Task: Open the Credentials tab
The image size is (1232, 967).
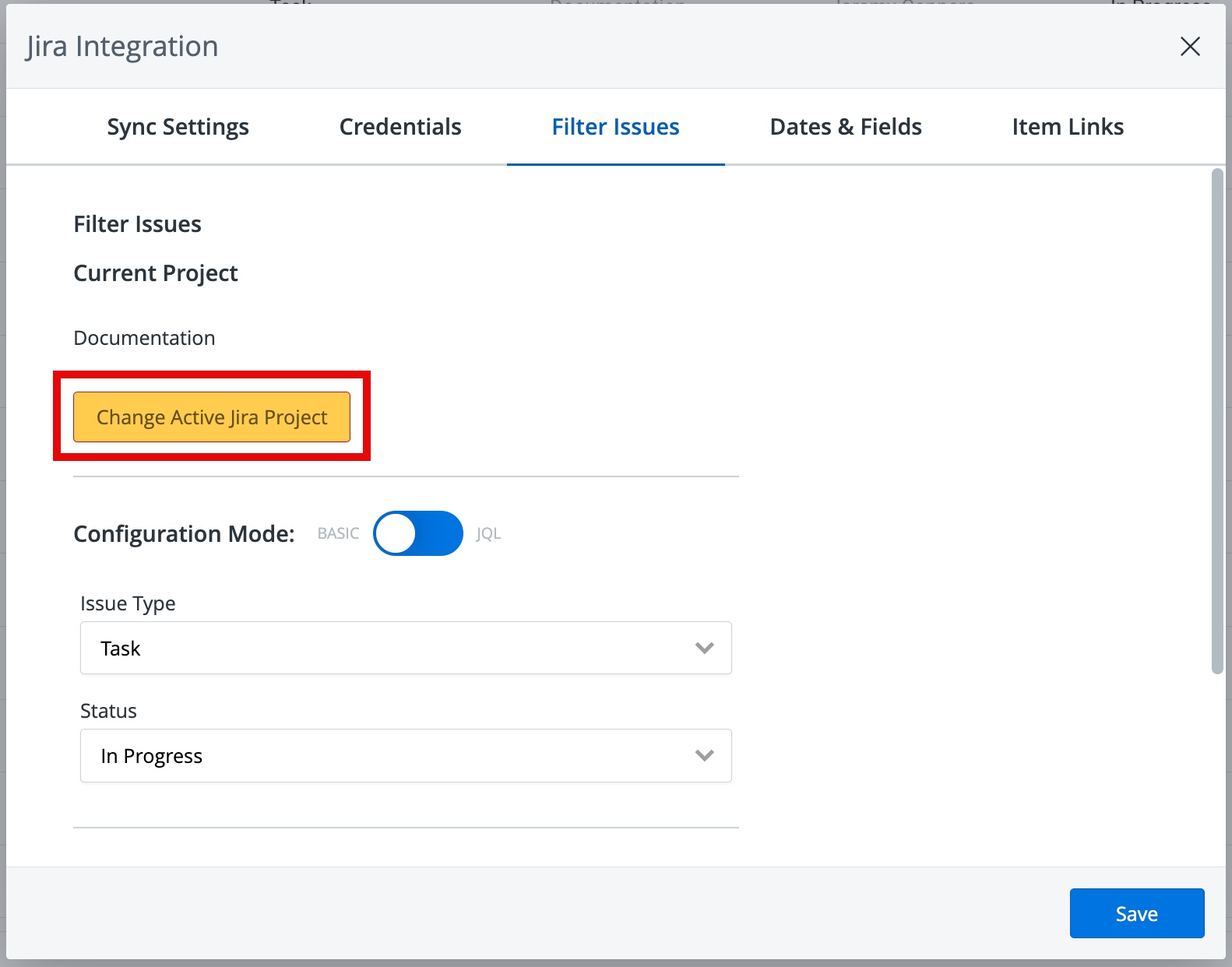Action: [400, 127]
